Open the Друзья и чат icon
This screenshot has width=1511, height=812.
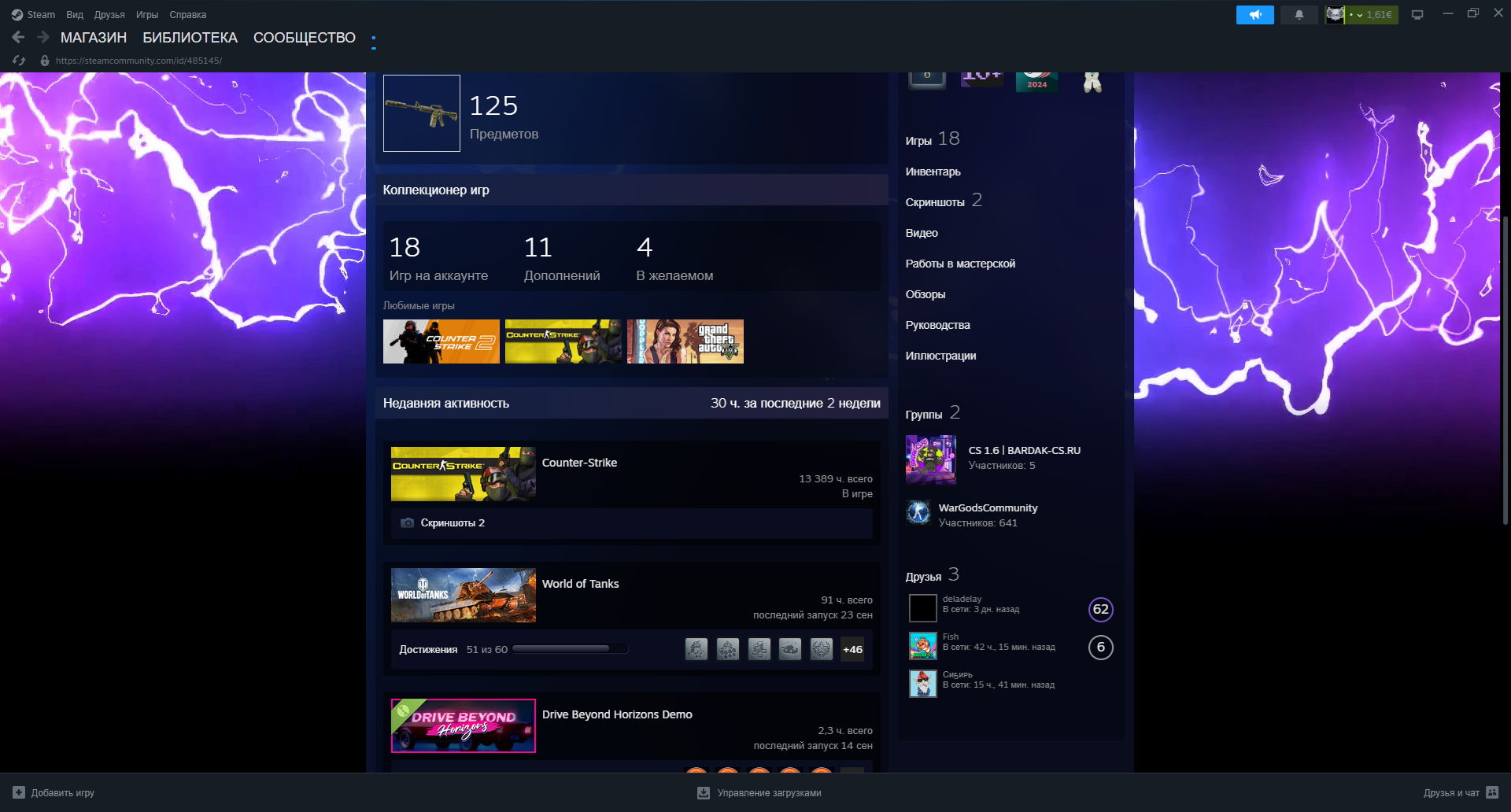pyautogui.click(x=1492, y=792)
